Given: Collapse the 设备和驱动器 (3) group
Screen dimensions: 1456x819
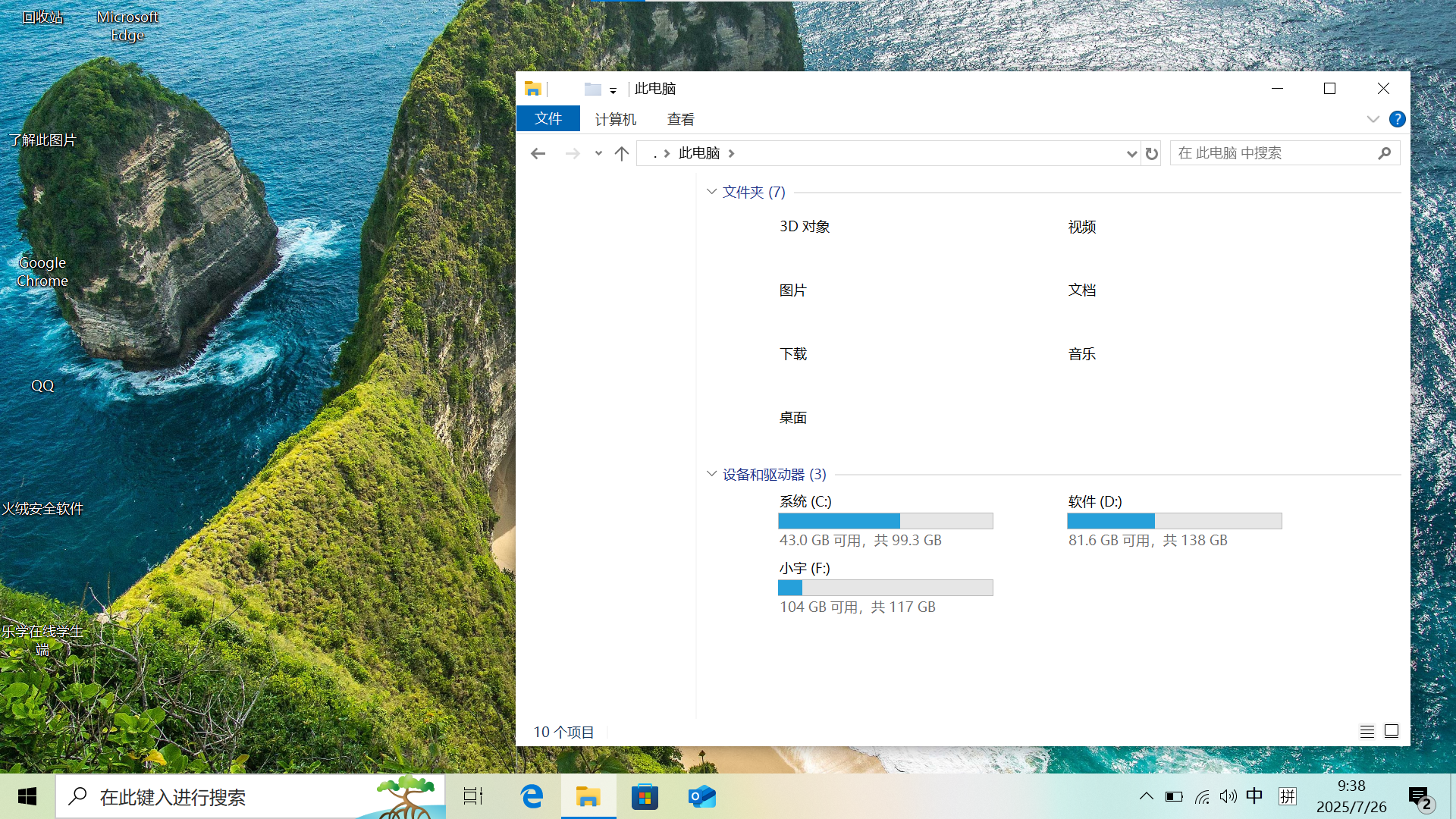Looking at the screenshot, I should tap(711, 474).
